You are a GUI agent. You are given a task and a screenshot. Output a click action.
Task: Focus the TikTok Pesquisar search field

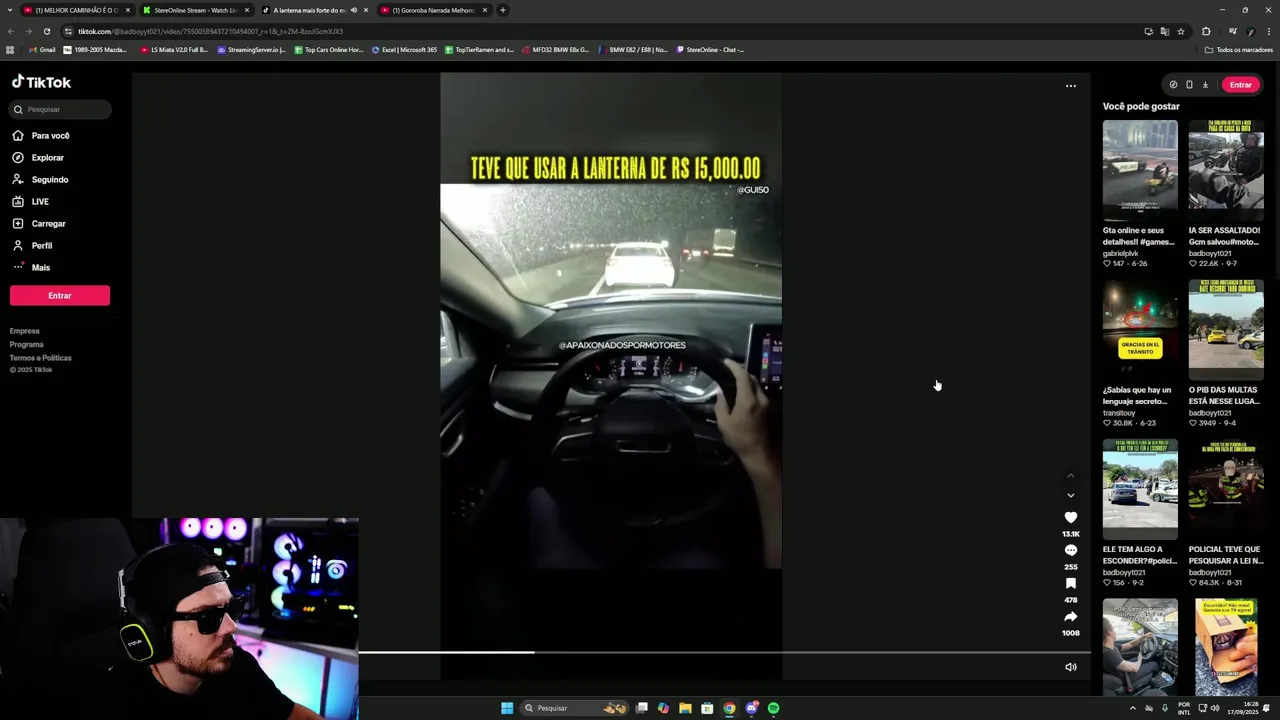[x=60, y=109]
